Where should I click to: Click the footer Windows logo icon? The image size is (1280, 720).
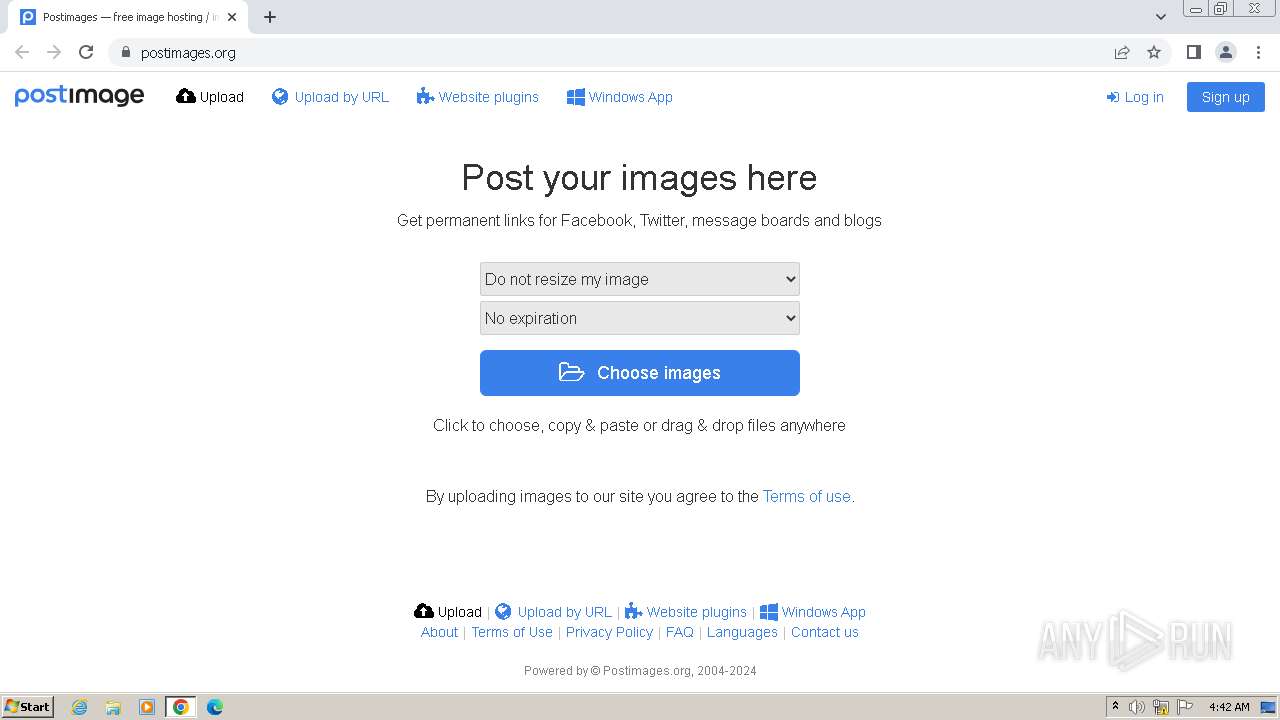click(x=768, y=612)
